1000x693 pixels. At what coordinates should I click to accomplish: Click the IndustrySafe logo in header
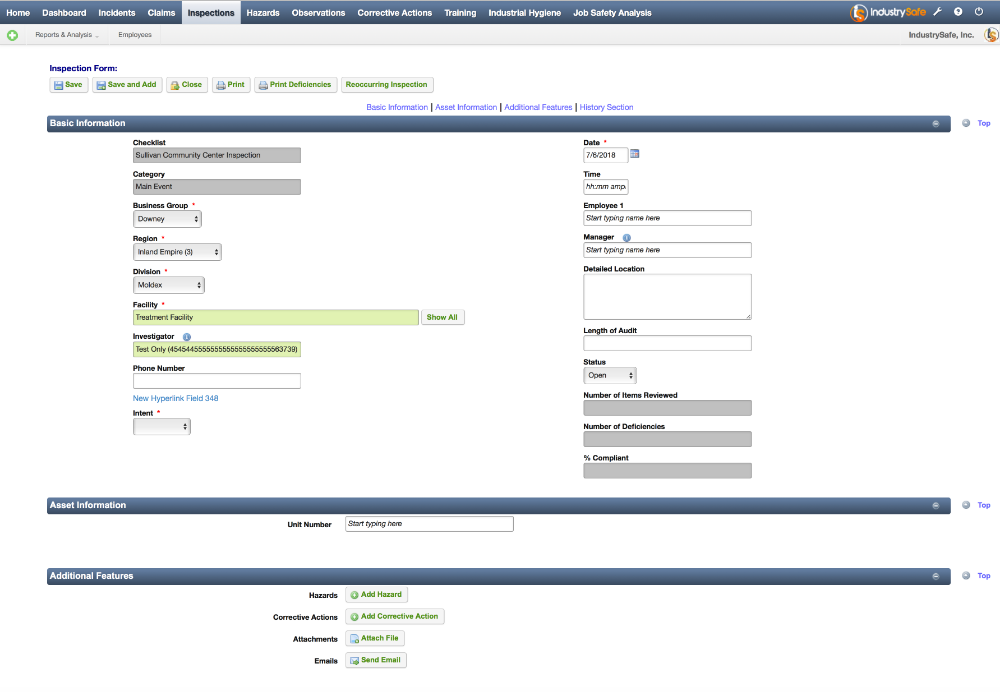(x=888, y=12)
